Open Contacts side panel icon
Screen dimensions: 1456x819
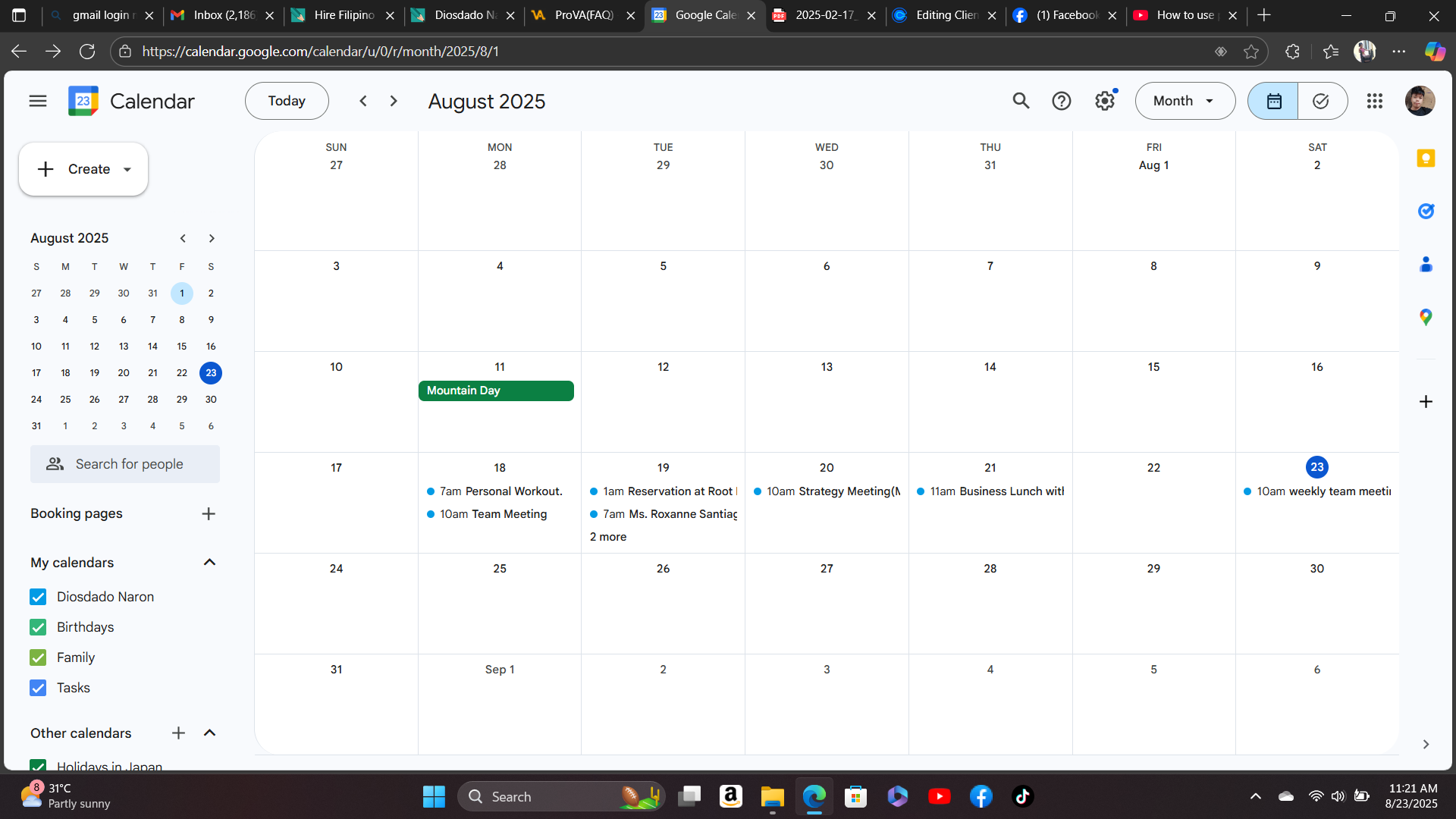[1426, 264]
